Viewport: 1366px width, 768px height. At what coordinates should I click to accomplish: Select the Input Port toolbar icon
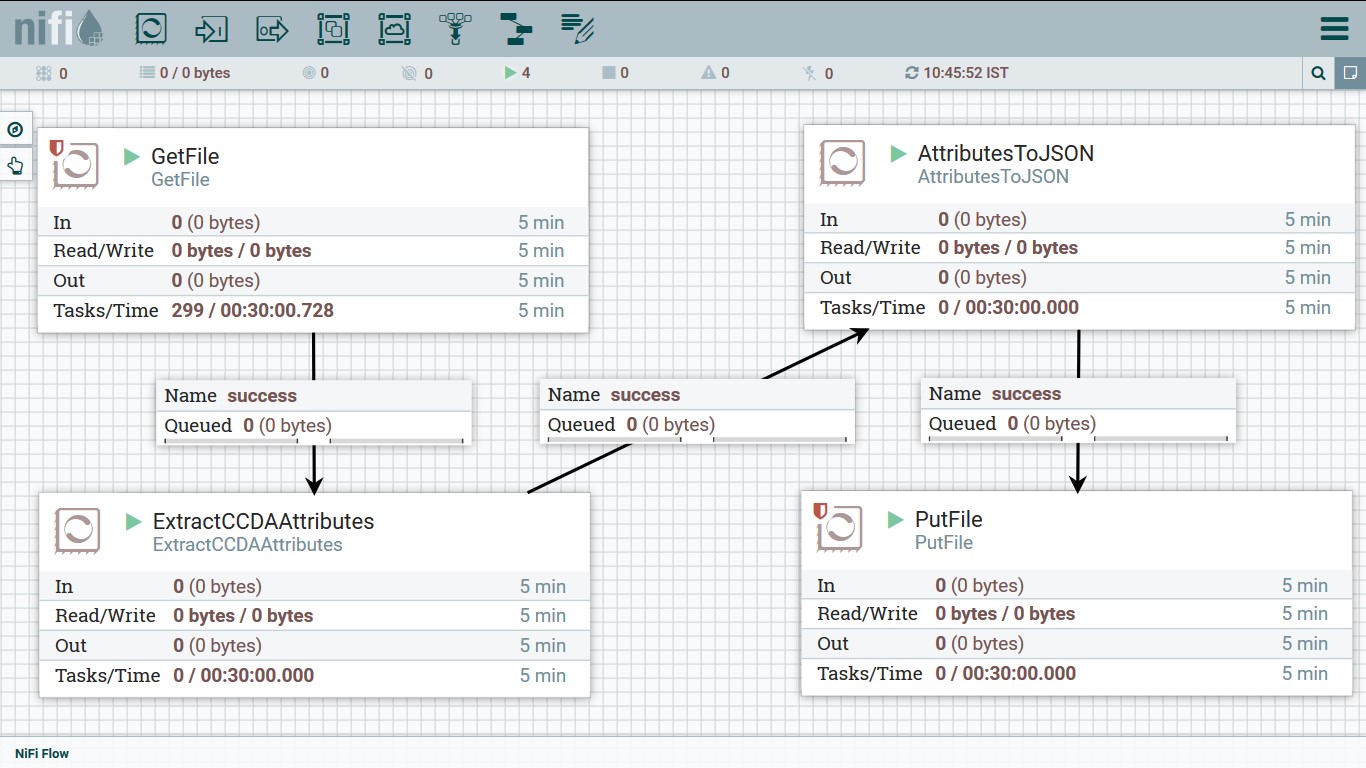[212, 29]
